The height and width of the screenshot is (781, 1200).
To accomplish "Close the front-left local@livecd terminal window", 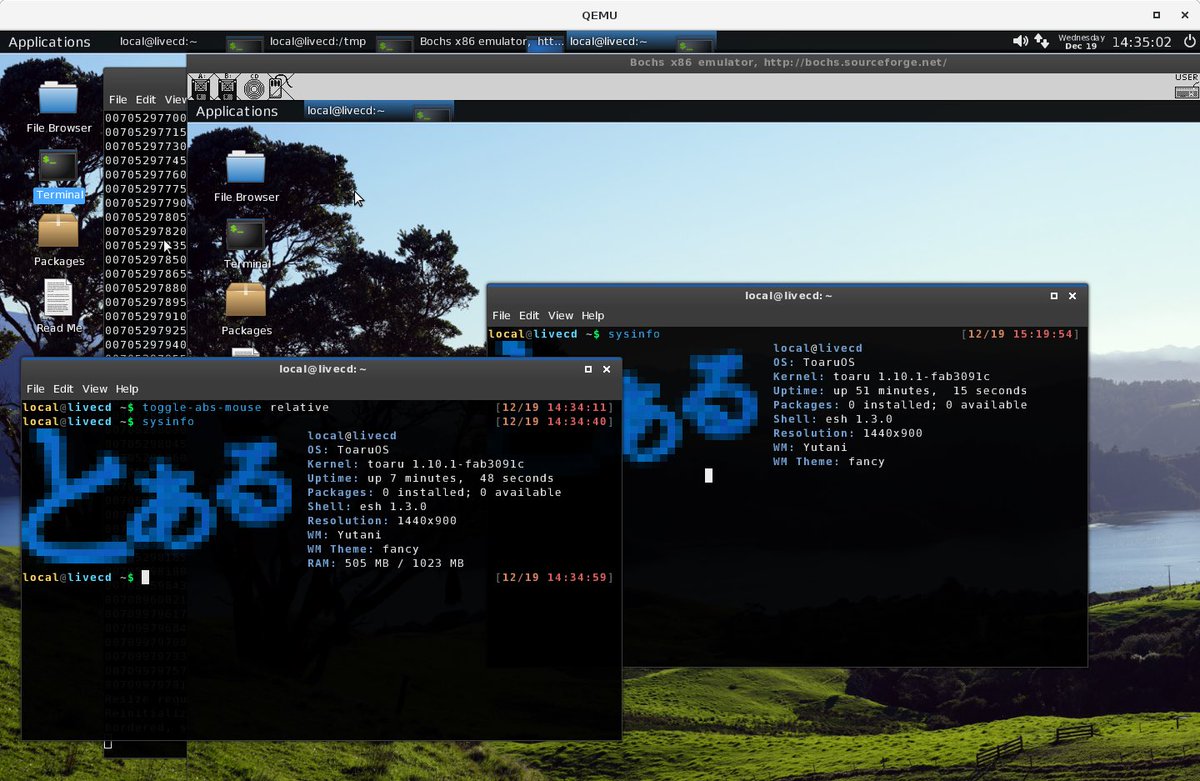I will point(606,369).
